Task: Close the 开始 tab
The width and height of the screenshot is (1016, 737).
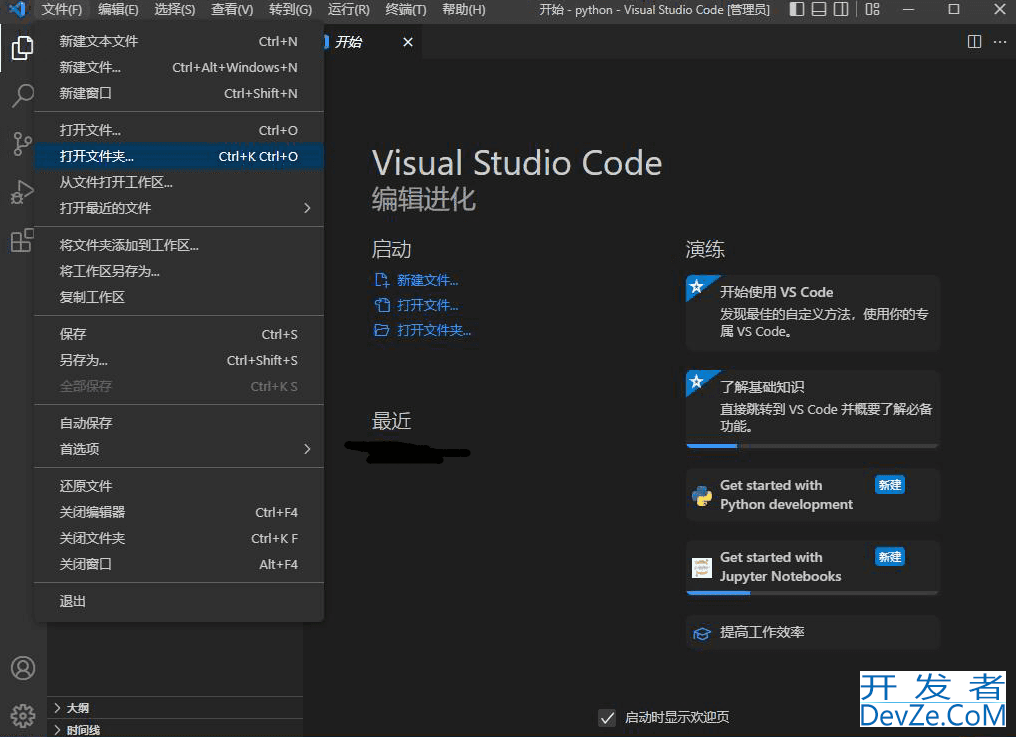Action: 408,42
